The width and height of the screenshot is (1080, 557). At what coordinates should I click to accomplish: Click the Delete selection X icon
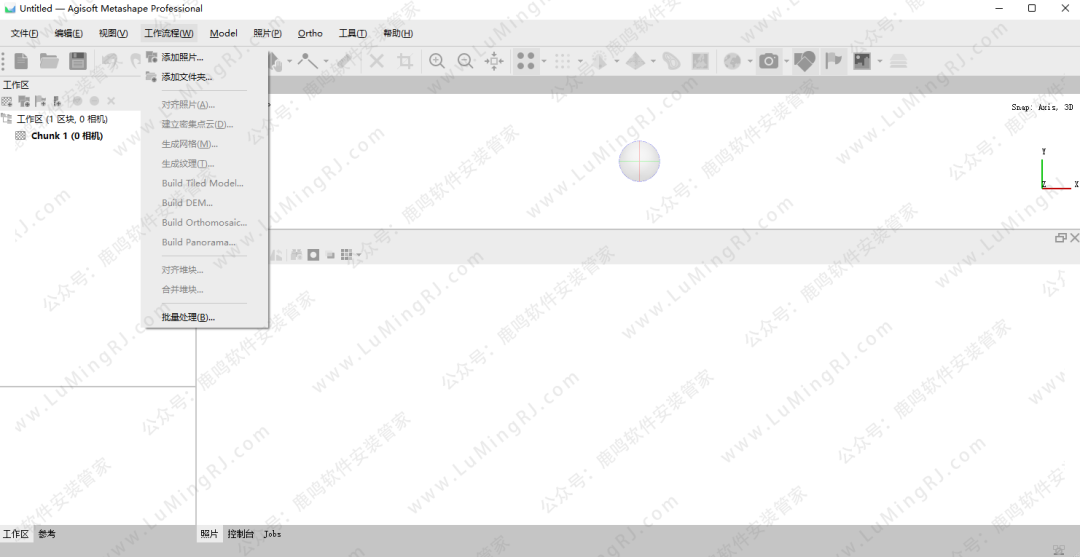coord(377,61)
